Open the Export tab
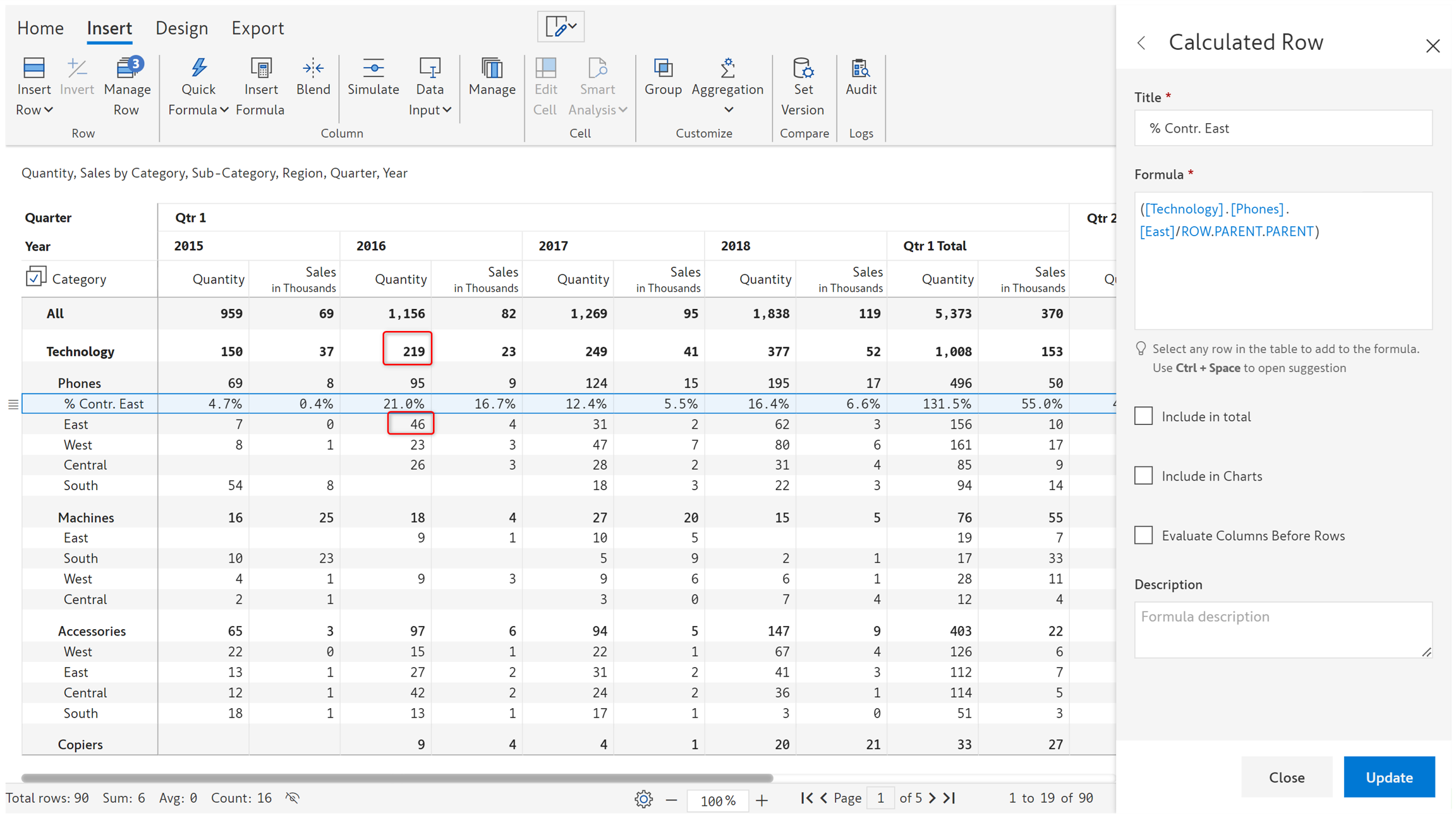 click(x=257, y=28)
